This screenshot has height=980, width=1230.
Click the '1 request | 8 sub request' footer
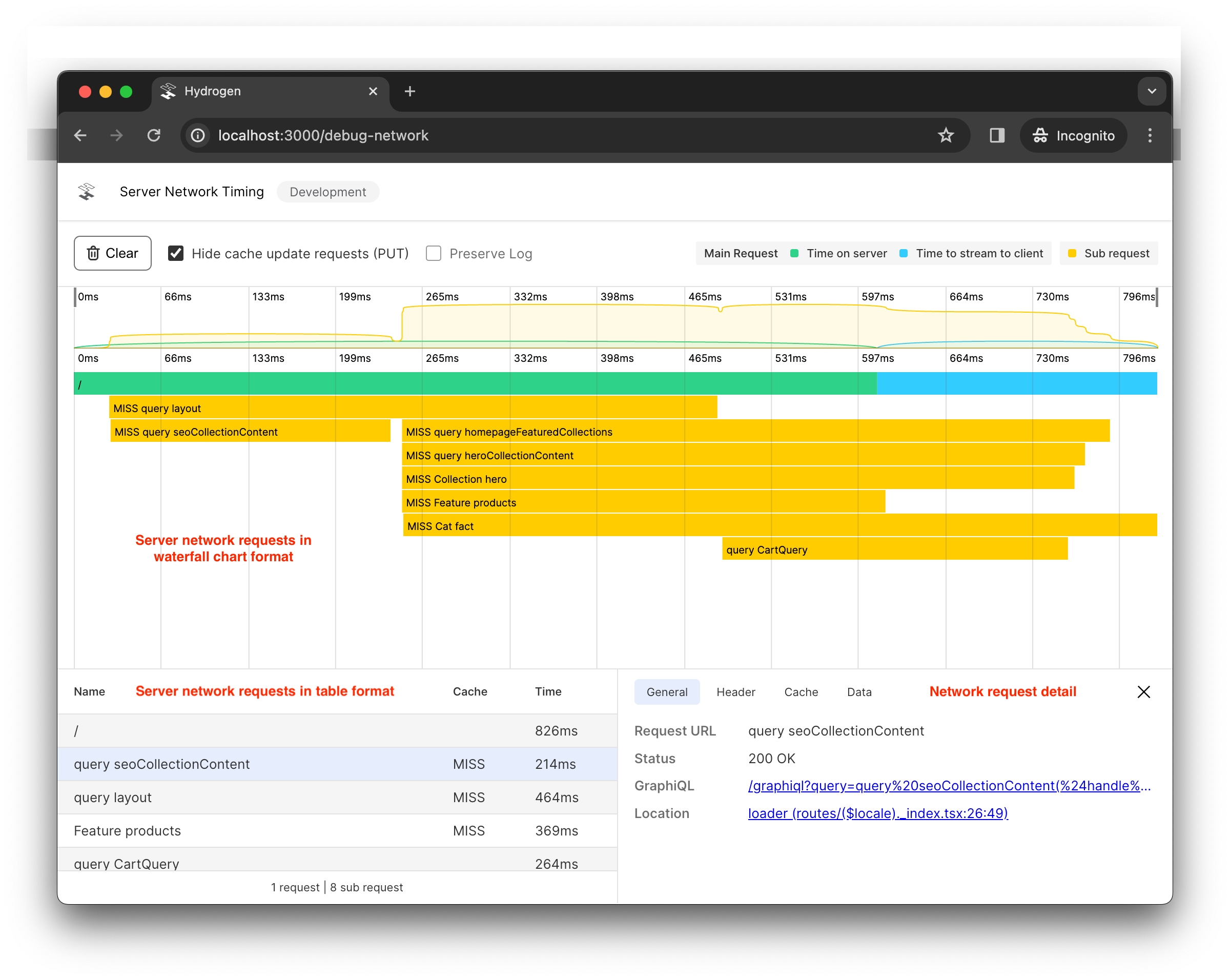pyautogui.click(x=337, y=887)
